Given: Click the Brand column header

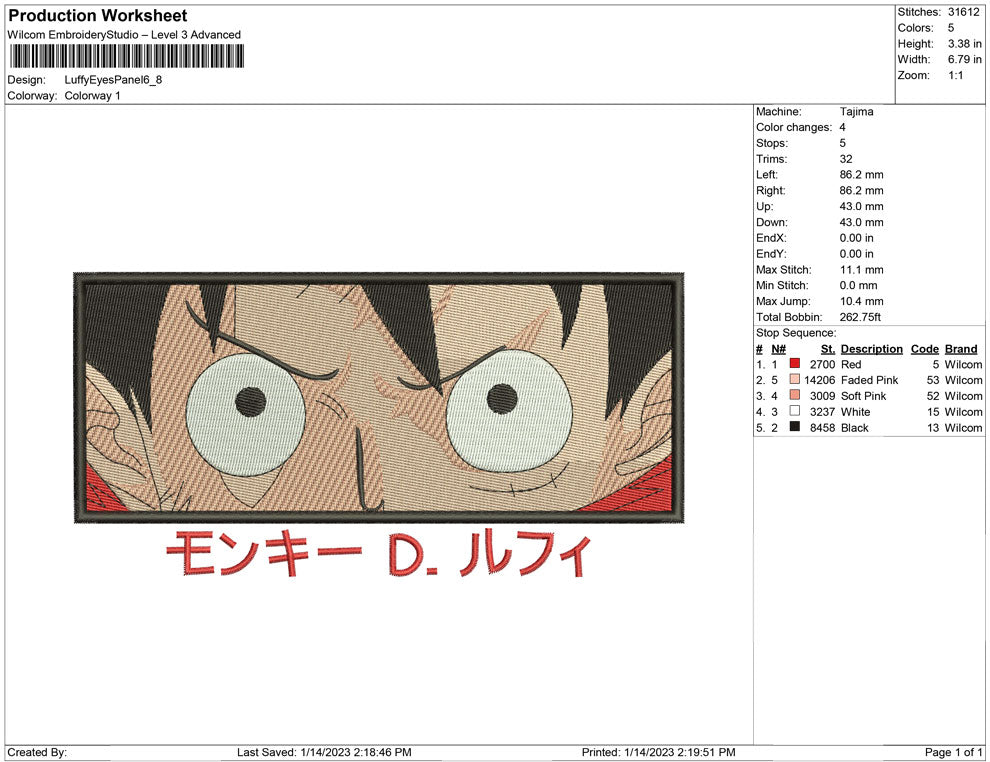Looking at the screenshot, I should click(x=961, y=348).
